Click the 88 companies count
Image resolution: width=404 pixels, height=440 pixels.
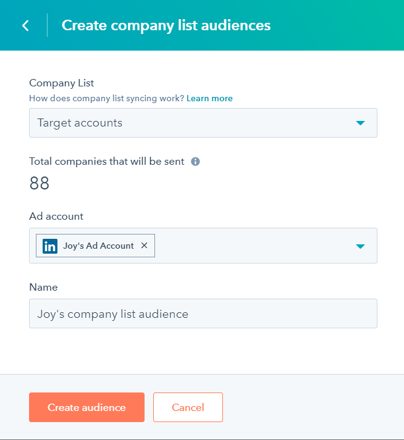click(x=39, y=183)
